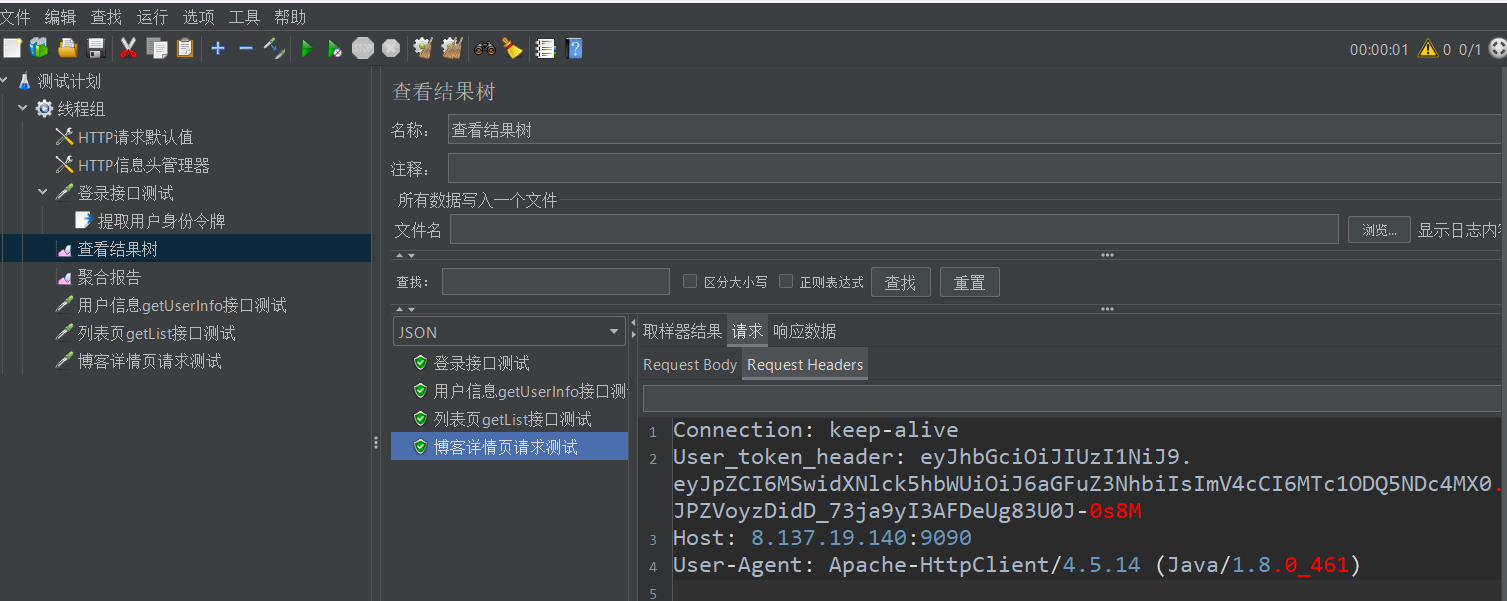Save the test plan with floppy icon
1507x601 pixels.
pos(96,48)
